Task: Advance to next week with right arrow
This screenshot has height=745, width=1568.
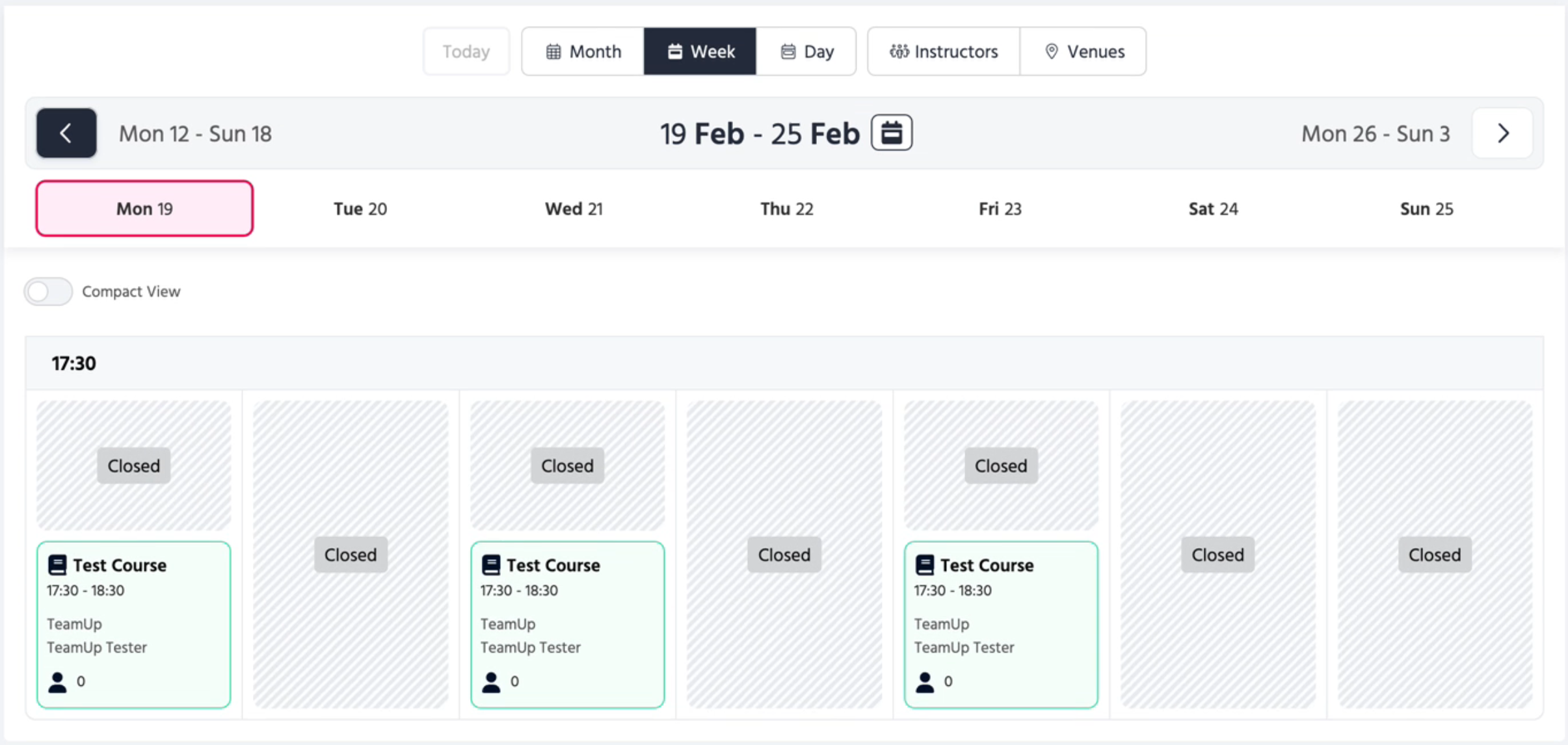Action: pyautogui.click(x=1502, y=133)
